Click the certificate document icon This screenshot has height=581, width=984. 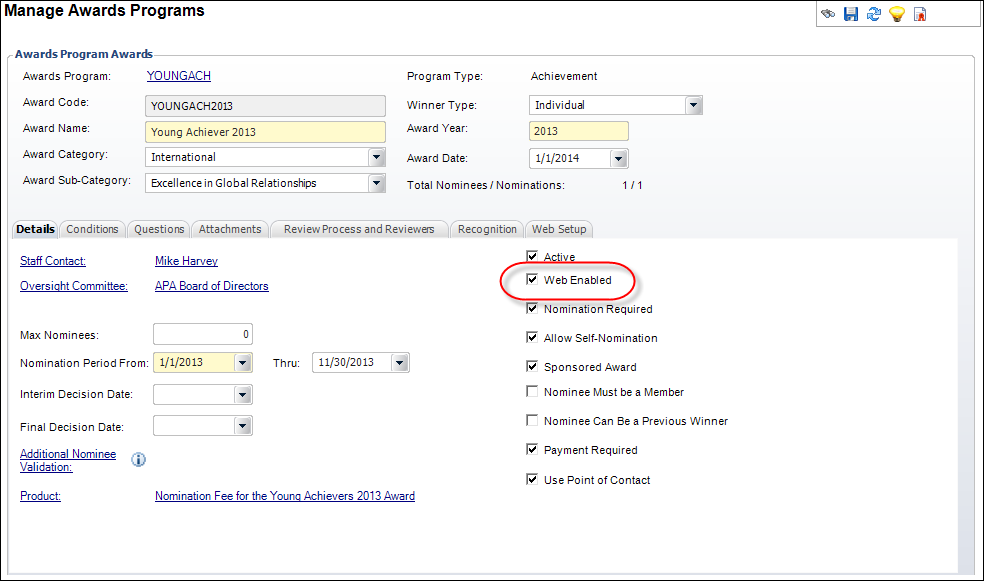click(920, 14)
